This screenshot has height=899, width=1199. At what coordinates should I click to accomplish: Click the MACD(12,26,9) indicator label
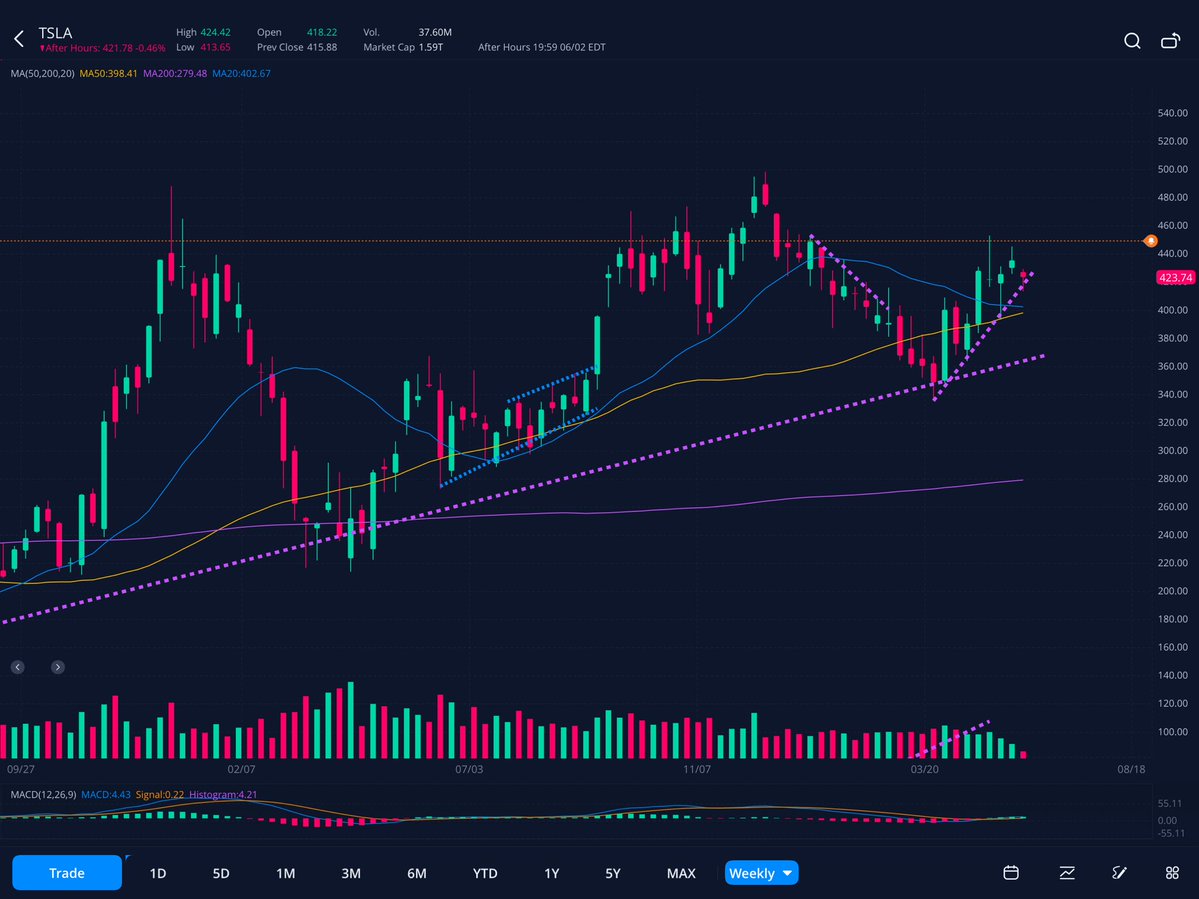click(x=44, y=794)
